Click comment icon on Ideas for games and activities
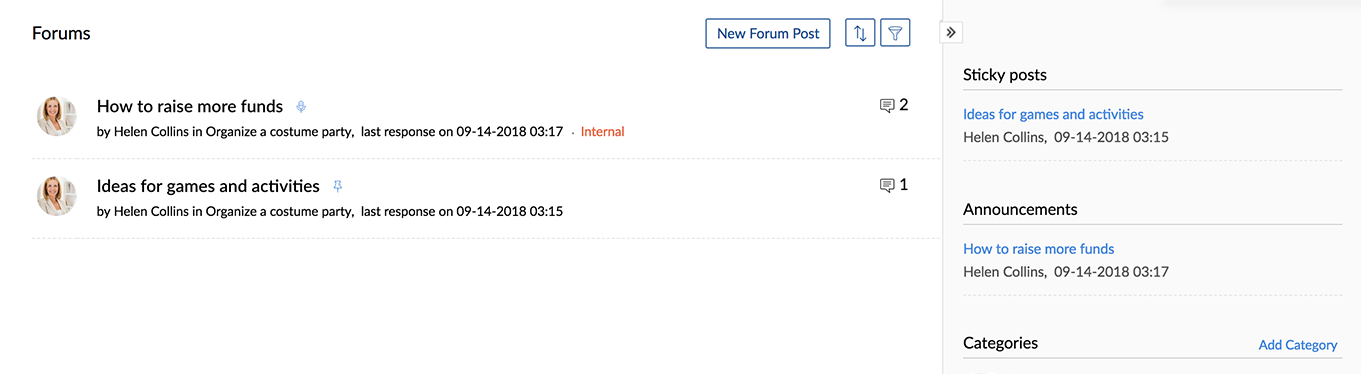This screenshot has height=374, width=1361. coord(886,185)
